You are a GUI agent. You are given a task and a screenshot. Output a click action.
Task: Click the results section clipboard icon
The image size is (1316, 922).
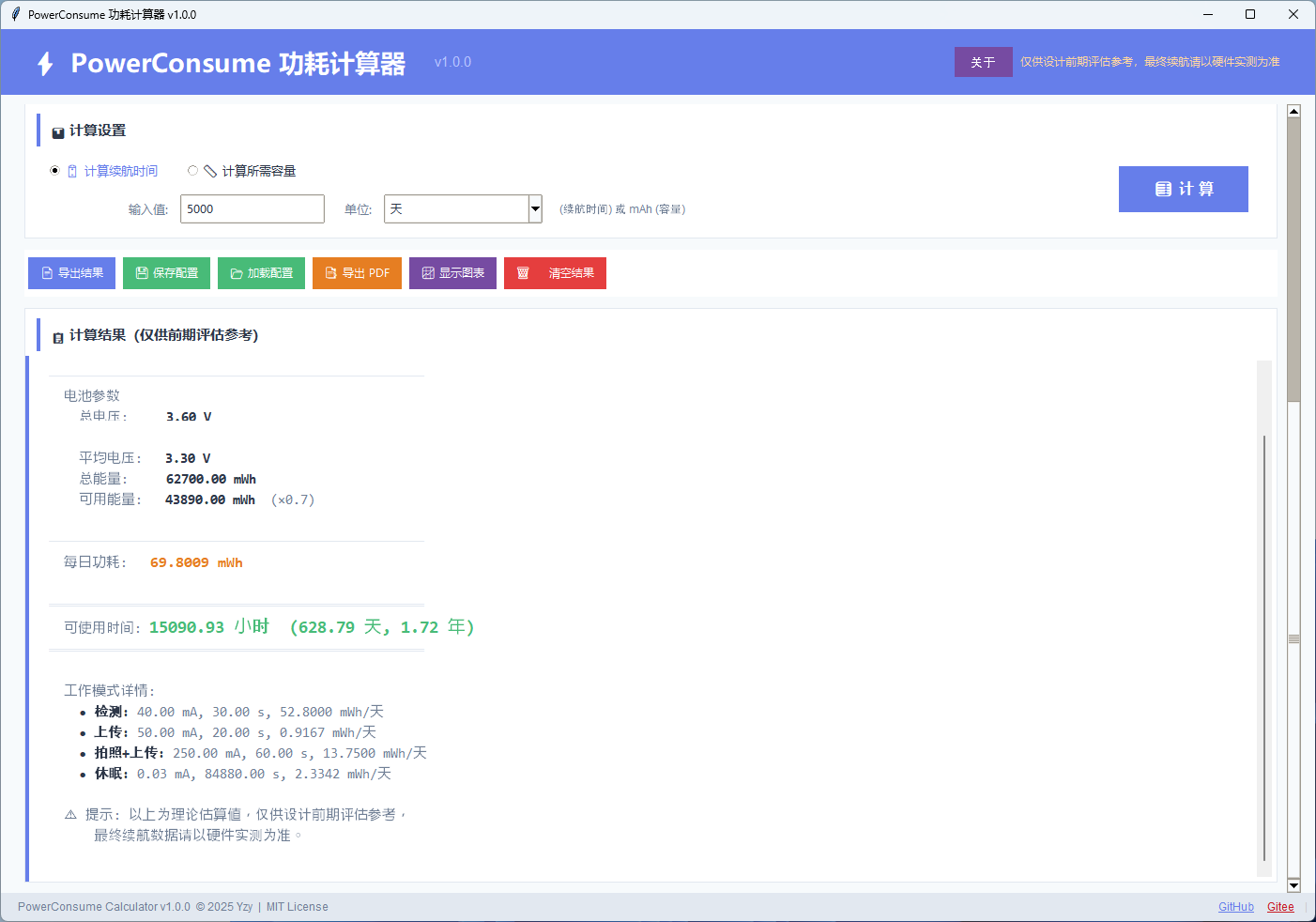coord(58,337)
